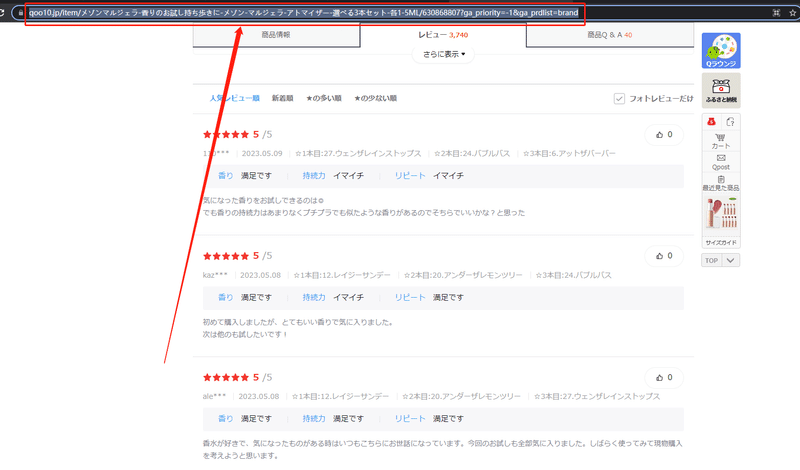This screenshot has height=470, width=800.
Task: Like the 110*** review thumbs-up
Action: click(664, 135)
